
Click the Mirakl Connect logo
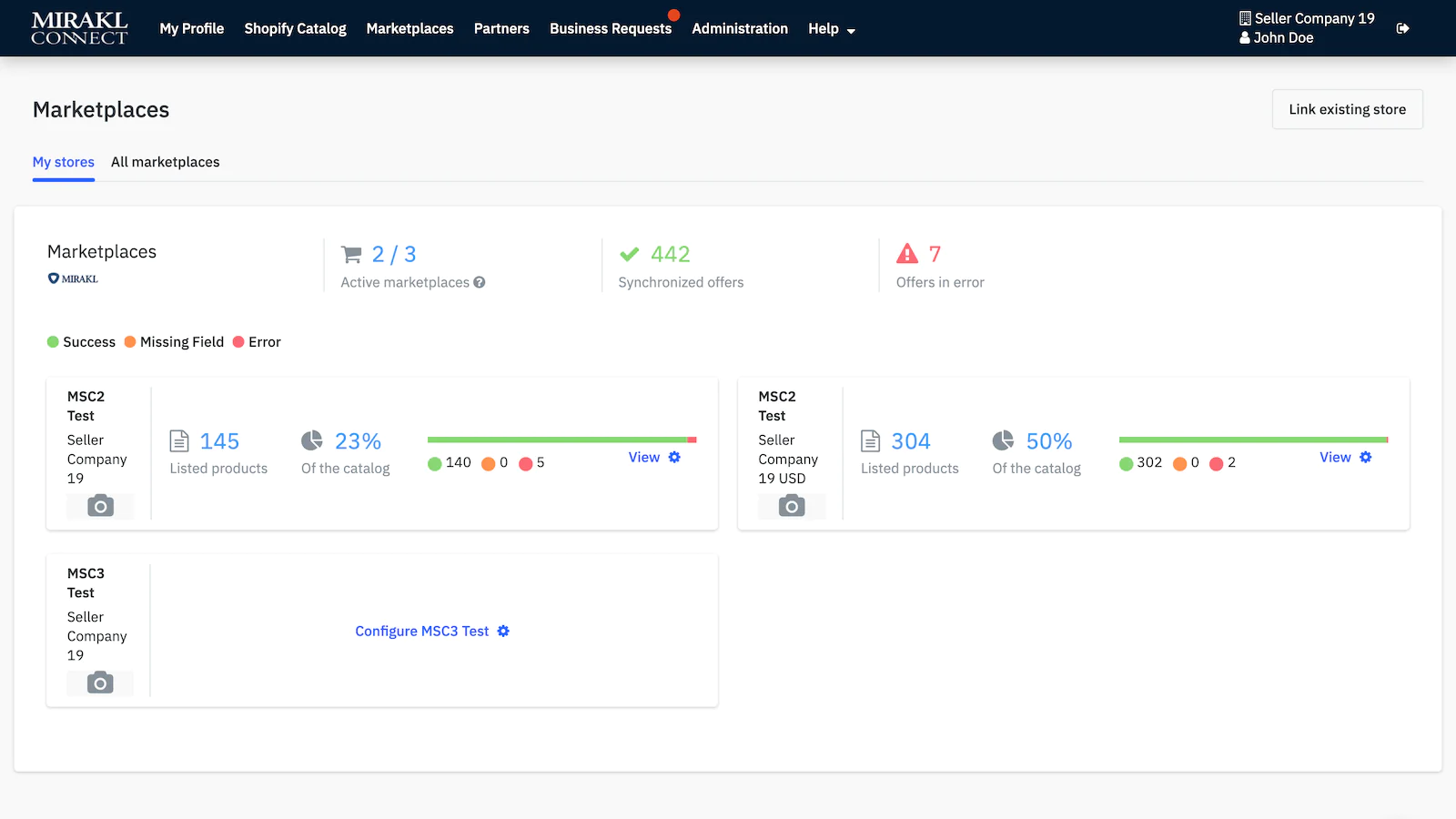point(79,28)
